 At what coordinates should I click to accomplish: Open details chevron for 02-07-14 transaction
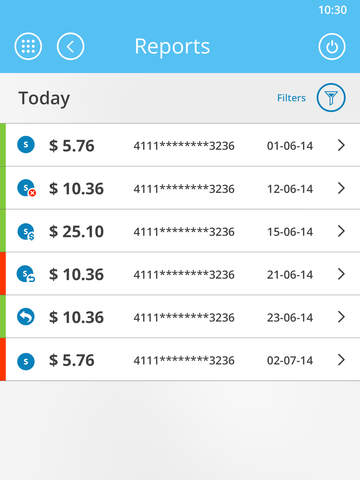341,360
